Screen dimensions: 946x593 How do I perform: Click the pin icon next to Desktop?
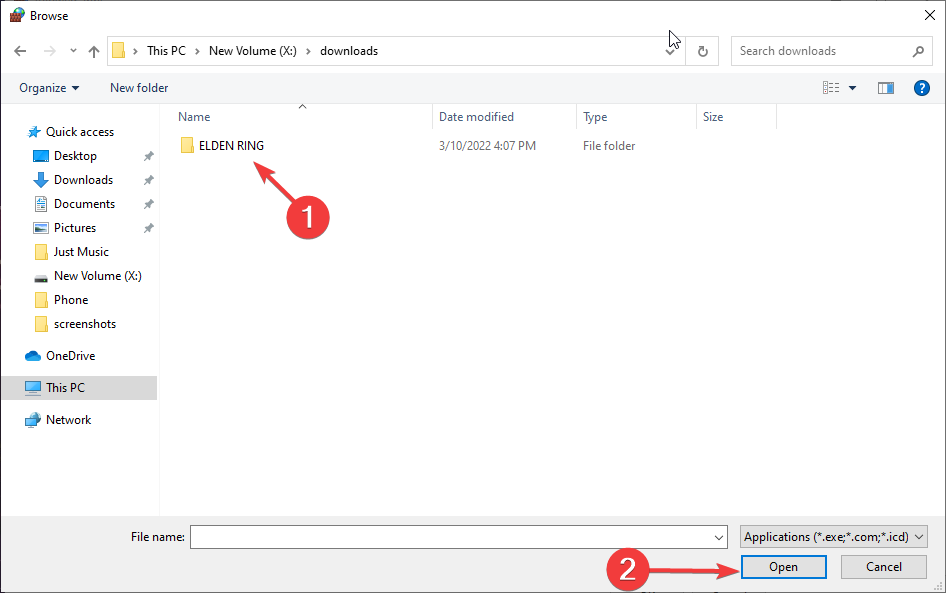(148, 156)
